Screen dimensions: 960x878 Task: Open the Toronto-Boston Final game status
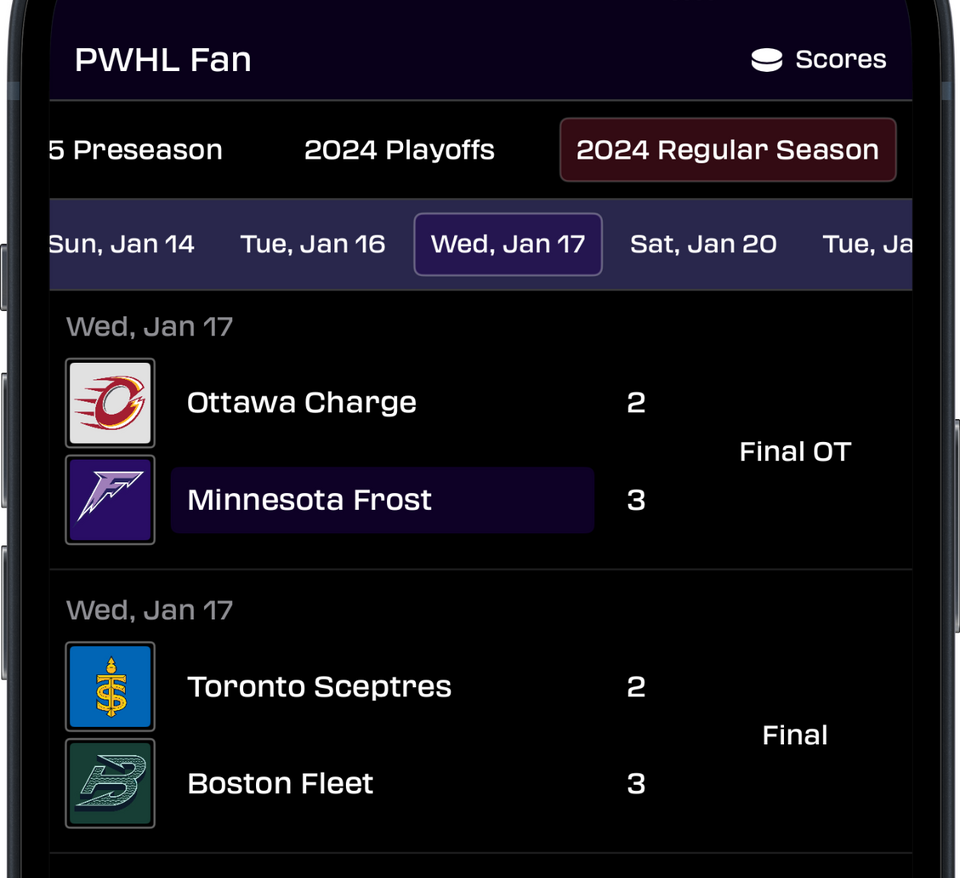tap(794, 736)
